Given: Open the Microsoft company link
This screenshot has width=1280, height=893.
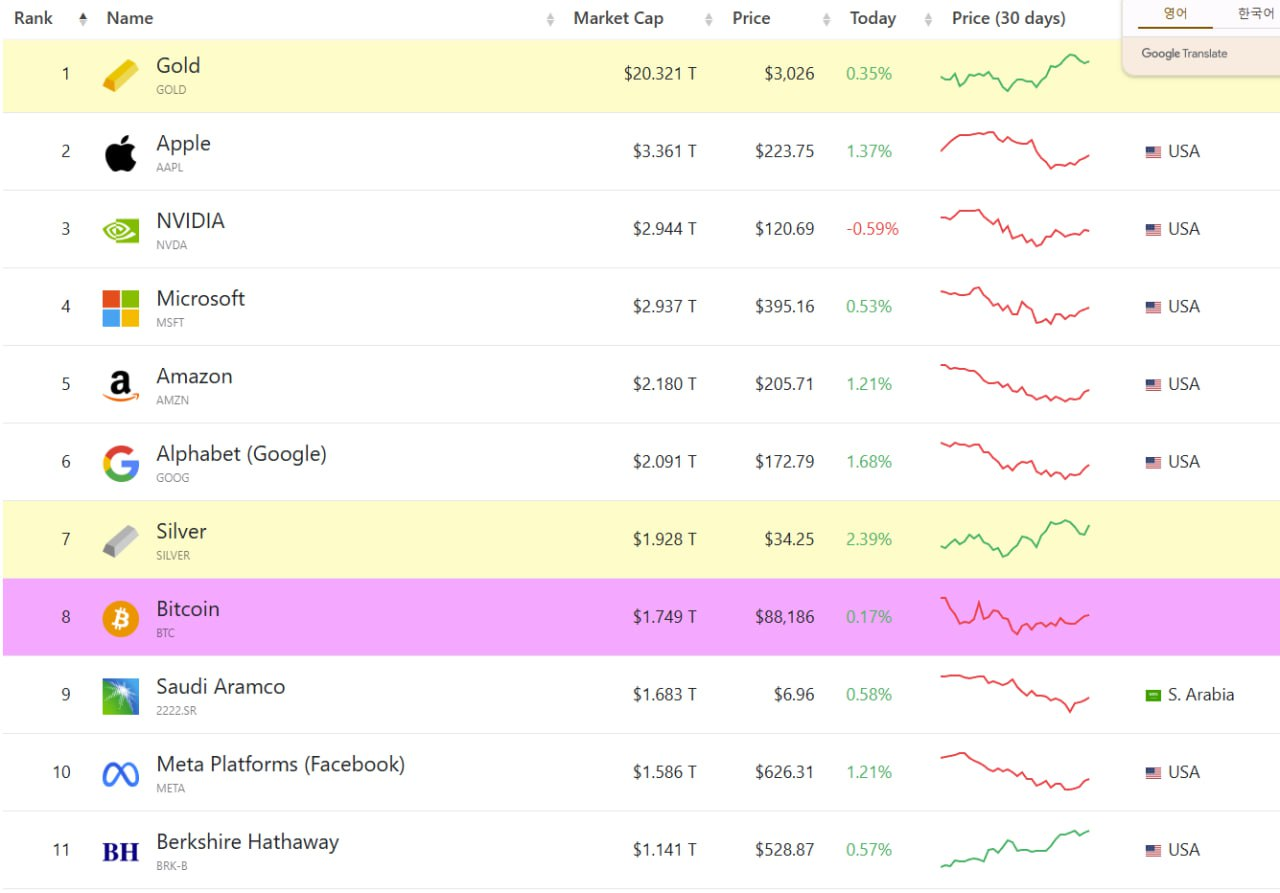Looking at the screenshot, I should pyautogui.click(x=200, y=298).
